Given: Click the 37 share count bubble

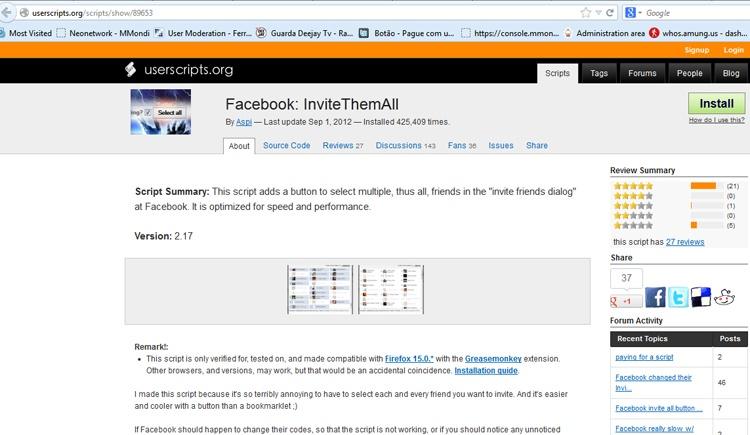Looking at the screenshot, I should 626,278.
